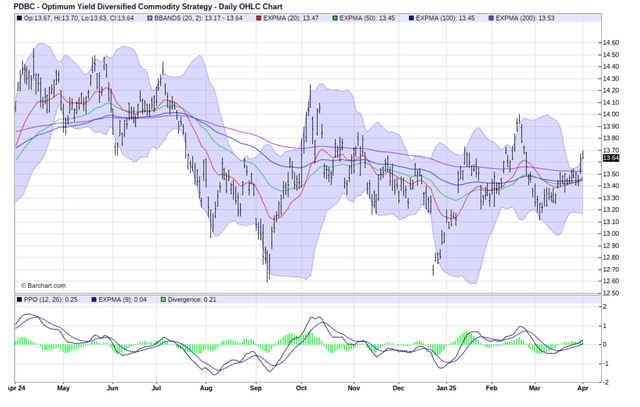Click the blue EXPMA (9) legend square
This screenshot has width=640, height=407.
point(94,300)
